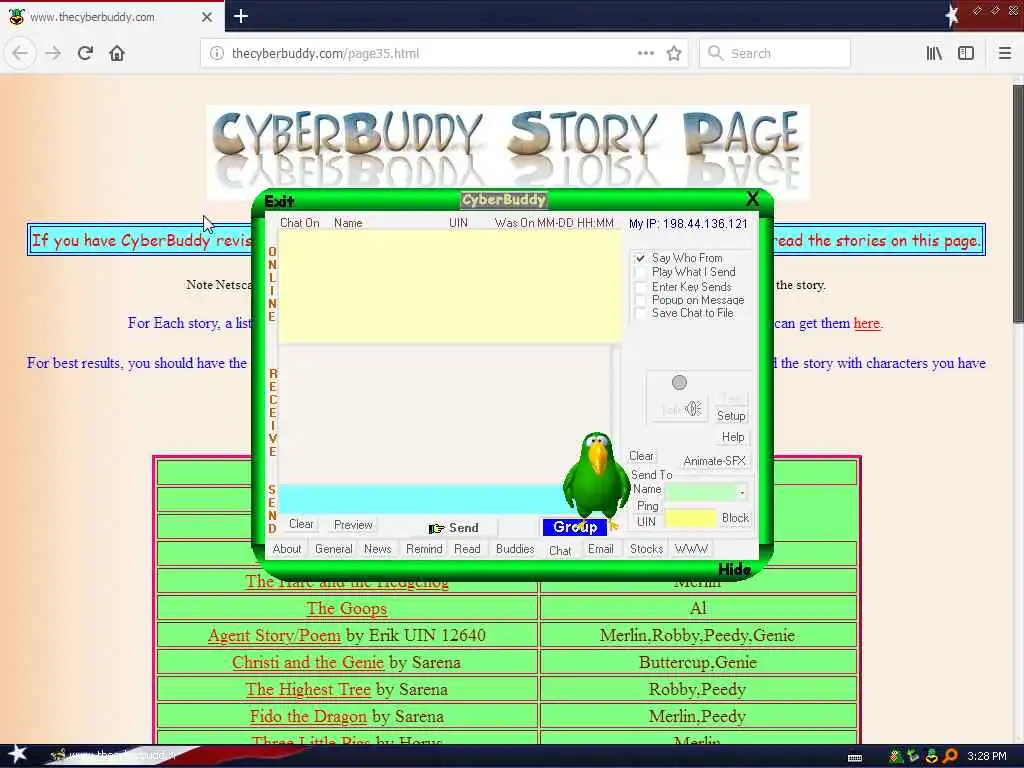Click the green dragon tray icon
The image size is (1024, 768).
tap(896, 756)
